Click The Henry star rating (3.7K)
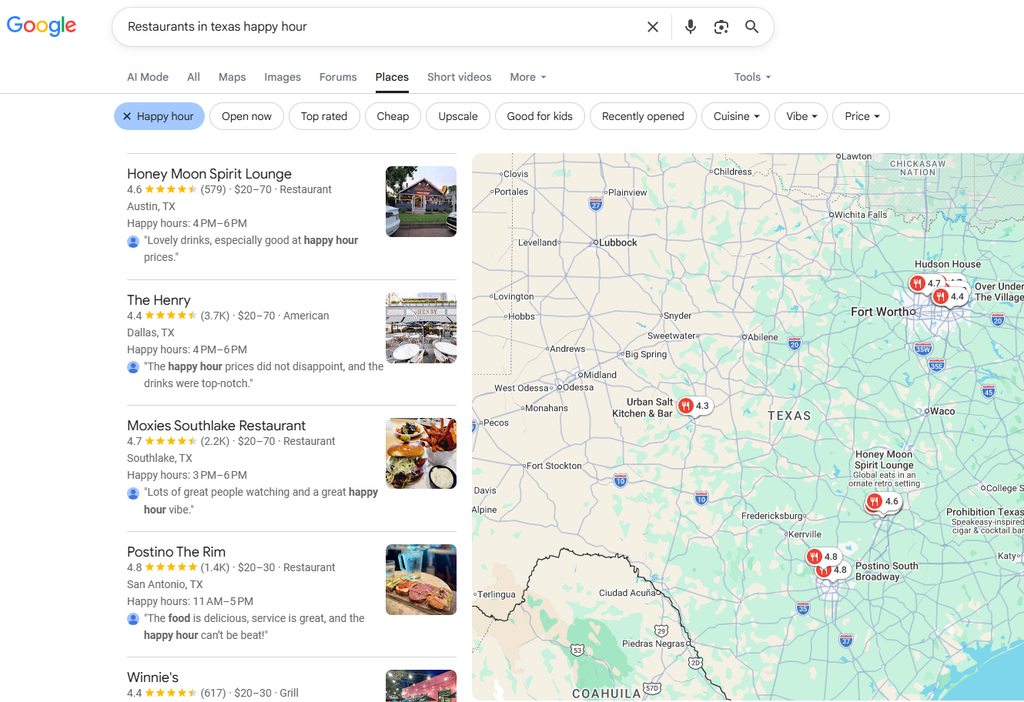 pos(178,315)
